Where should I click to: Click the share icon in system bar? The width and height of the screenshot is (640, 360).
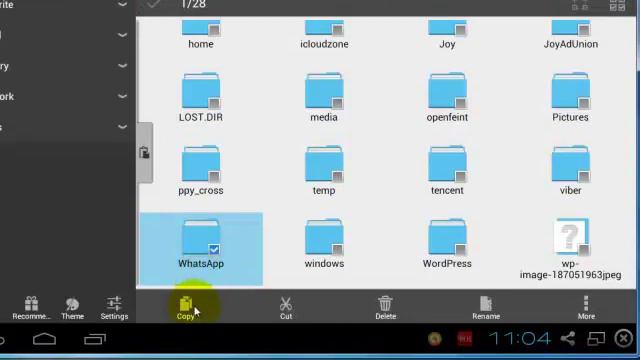tap(568, 338)
